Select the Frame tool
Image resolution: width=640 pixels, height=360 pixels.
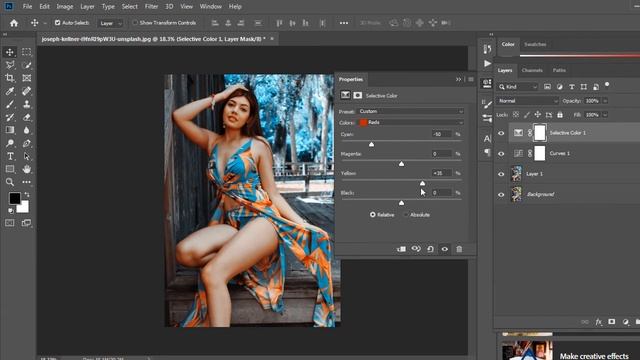(x=27, y=78)
